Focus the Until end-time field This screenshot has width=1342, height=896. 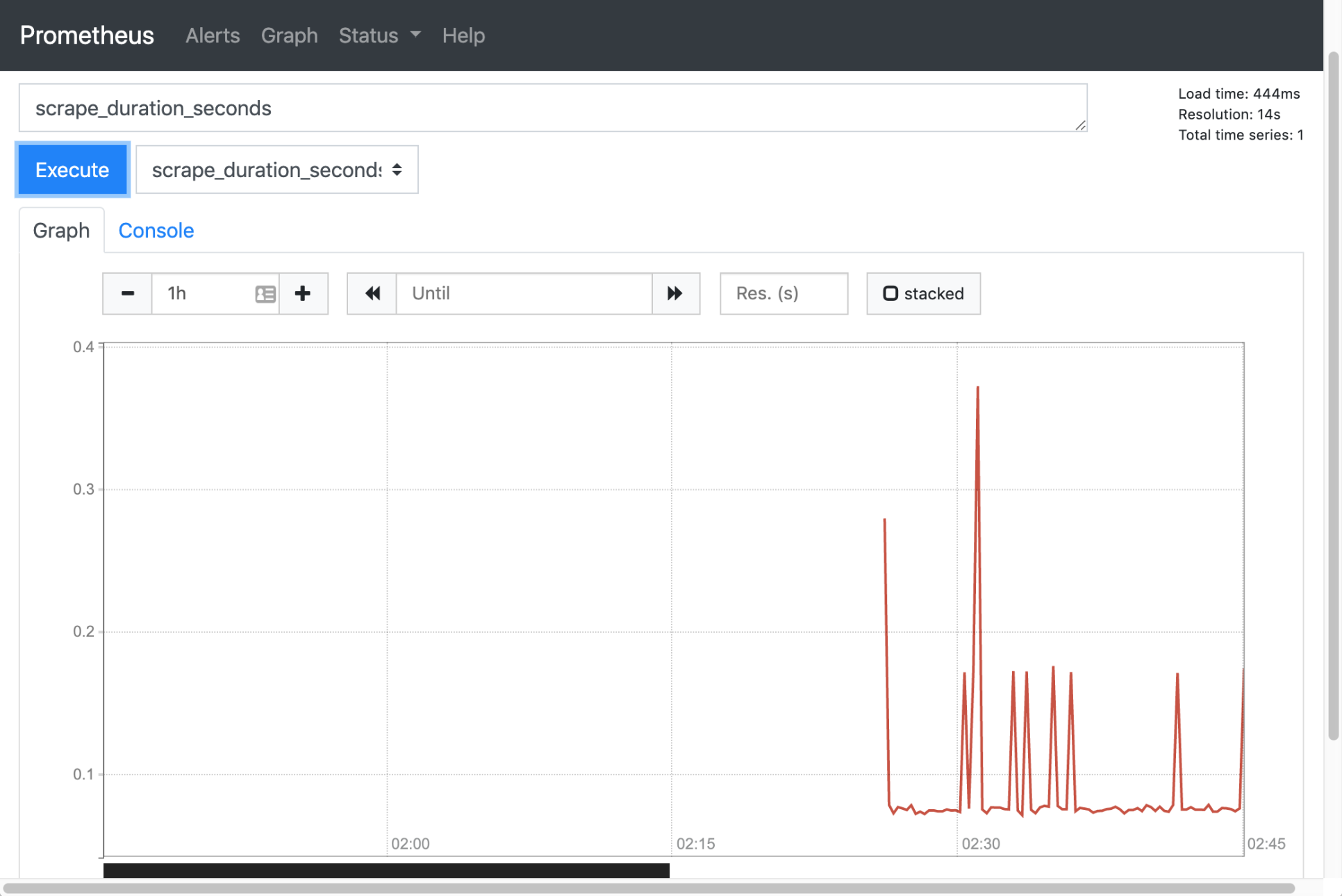(524, 293)
